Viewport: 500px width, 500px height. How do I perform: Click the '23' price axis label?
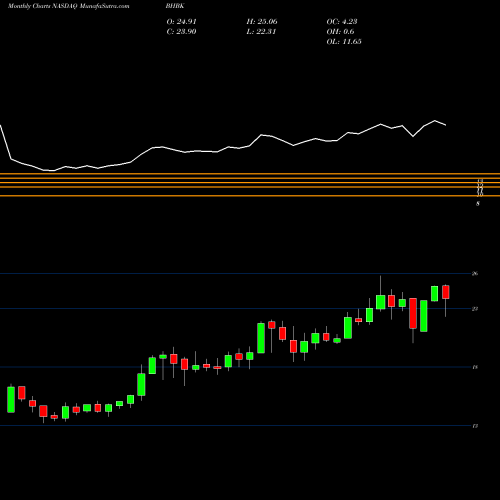click(x=475, y=309)
